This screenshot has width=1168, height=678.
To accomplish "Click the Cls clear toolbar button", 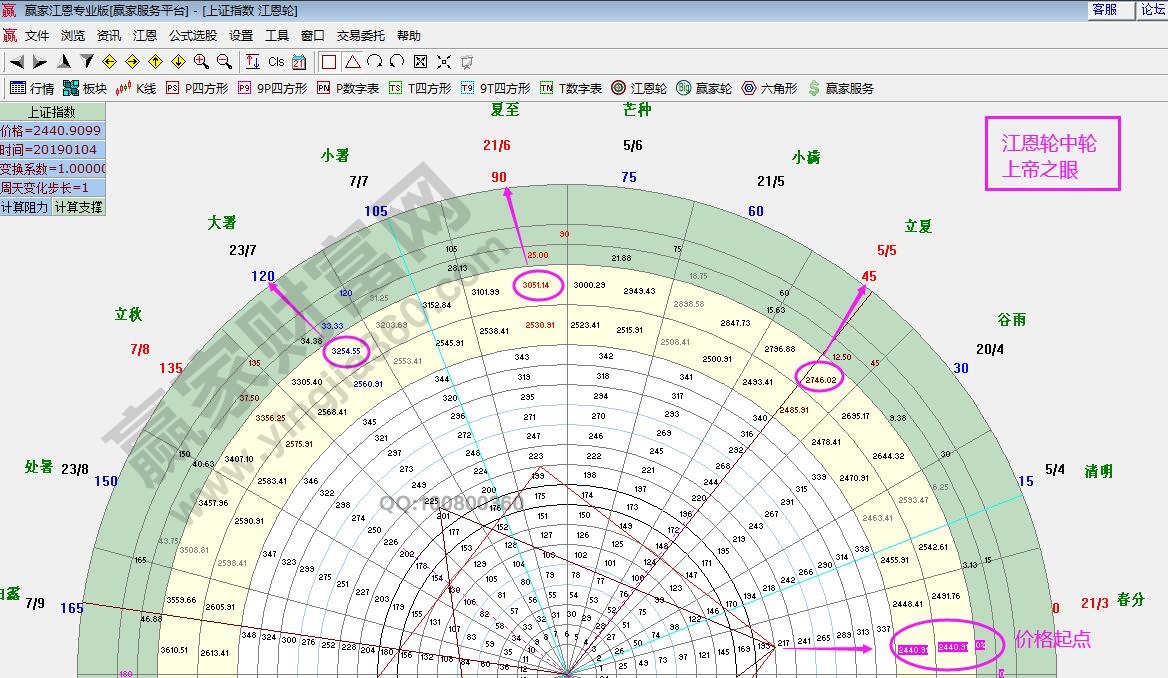I will coord(276,62).
